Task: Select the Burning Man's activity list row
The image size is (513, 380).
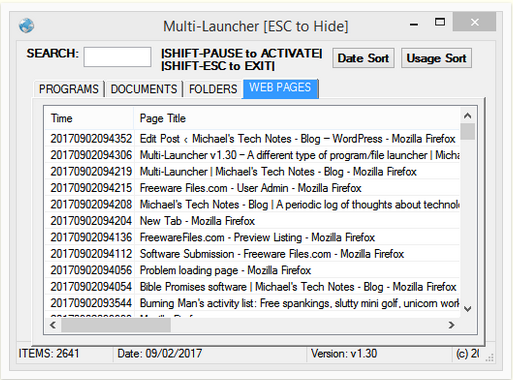Action: (252, 303)
